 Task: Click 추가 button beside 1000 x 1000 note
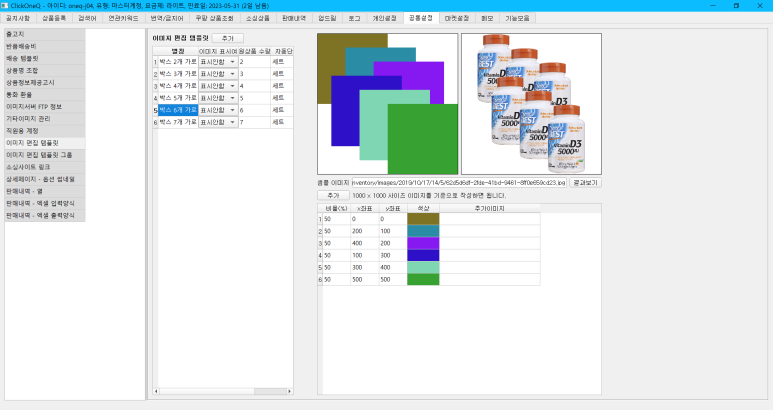coord(333,196)
